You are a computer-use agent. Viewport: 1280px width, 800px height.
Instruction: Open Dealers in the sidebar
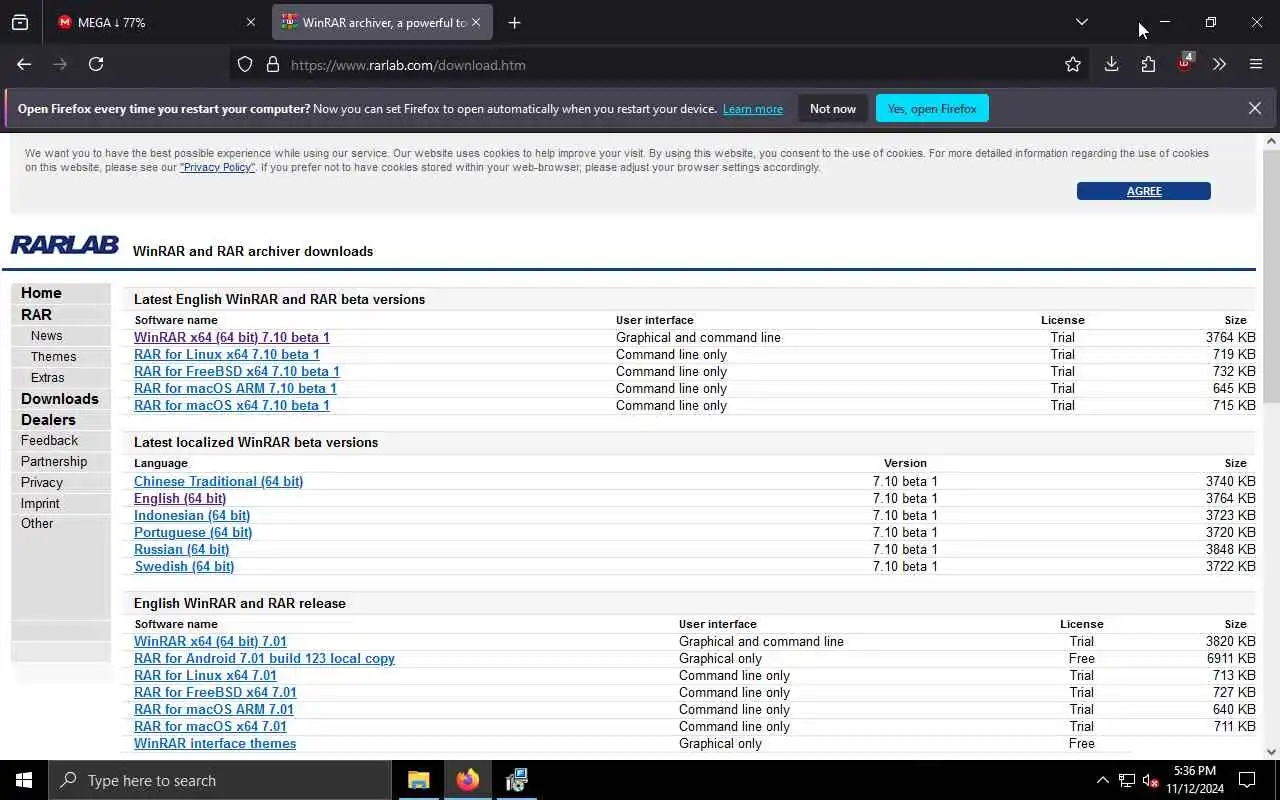(48, 420)
